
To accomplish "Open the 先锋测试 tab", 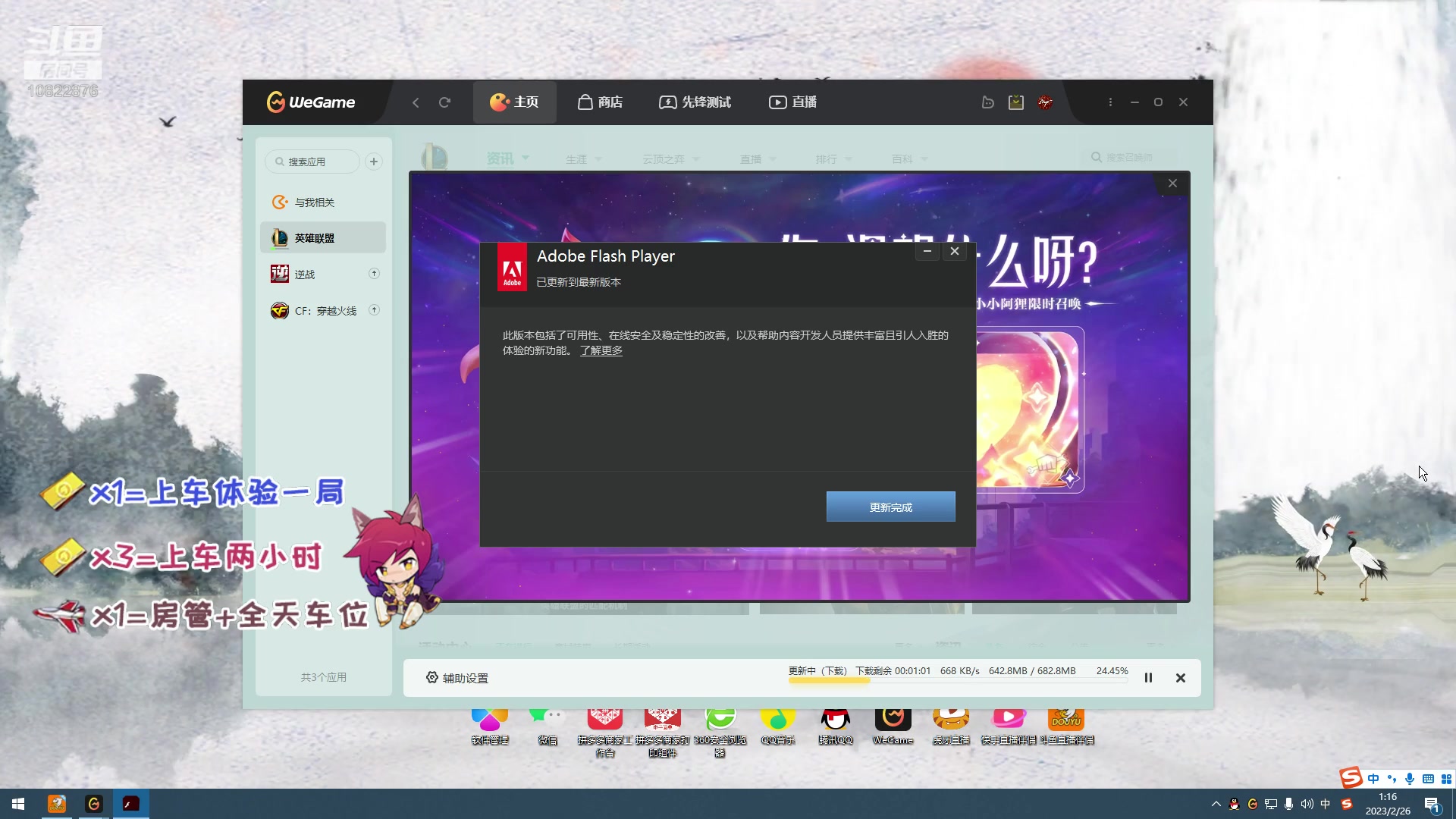I will pyautogui.click(x=695, y=102).
